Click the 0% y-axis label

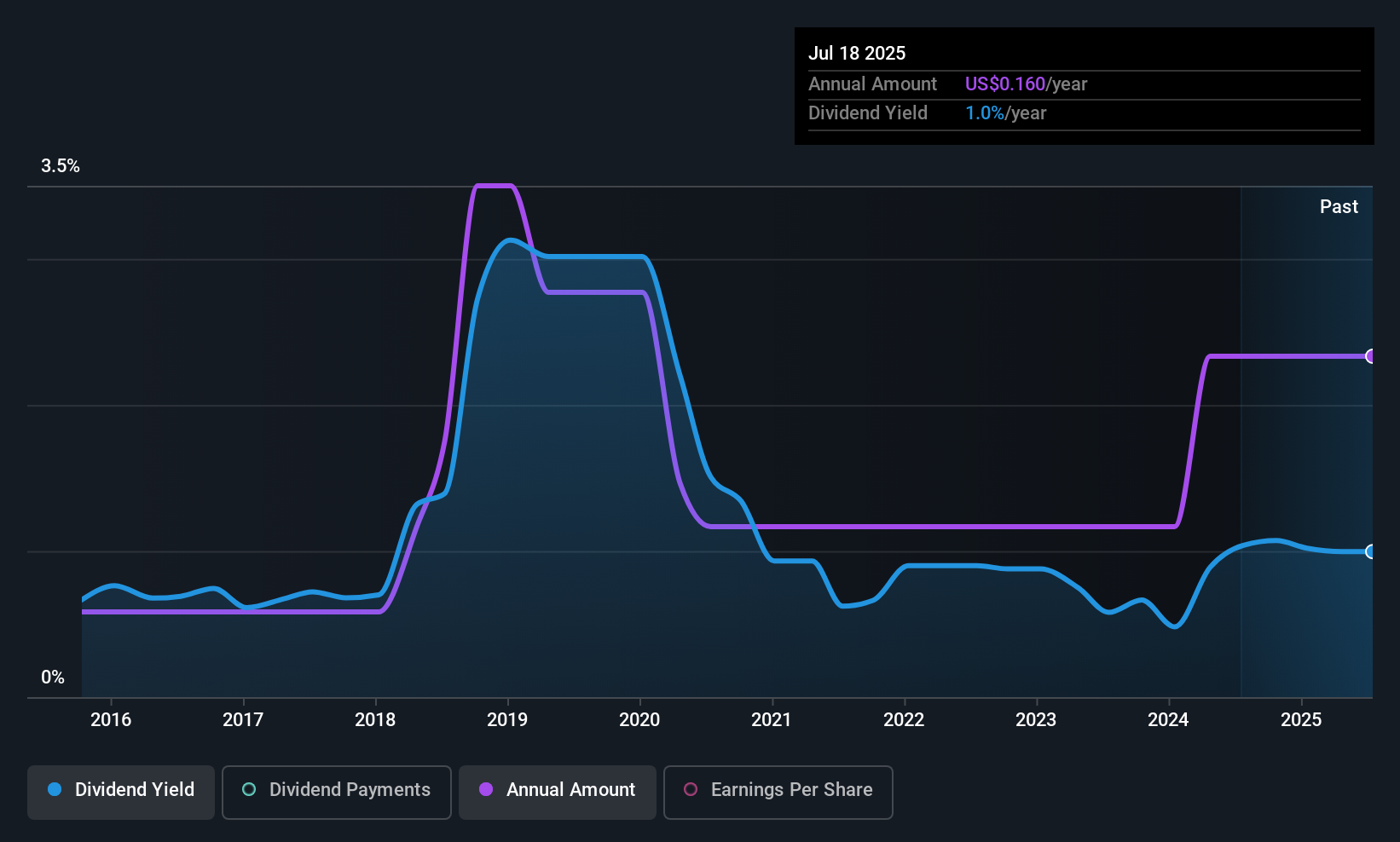point(53,678)
